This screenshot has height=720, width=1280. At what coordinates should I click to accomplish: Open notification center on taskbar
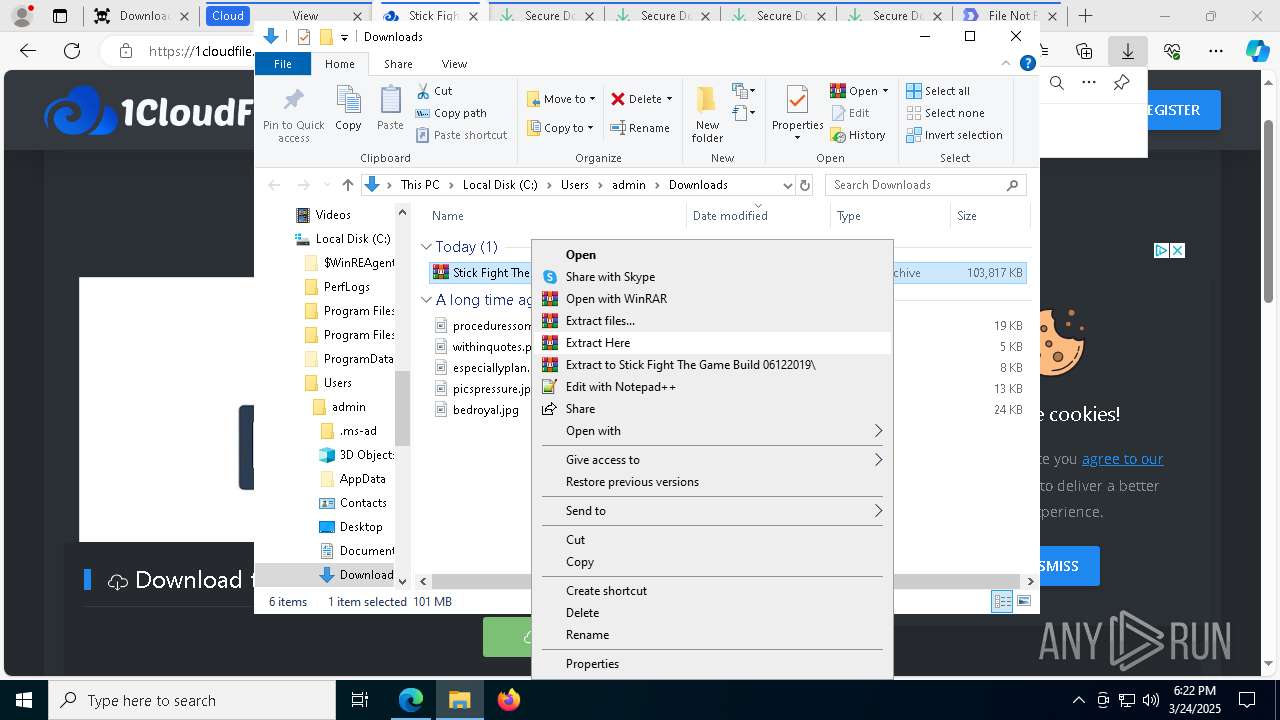[x=1247, y=700]
